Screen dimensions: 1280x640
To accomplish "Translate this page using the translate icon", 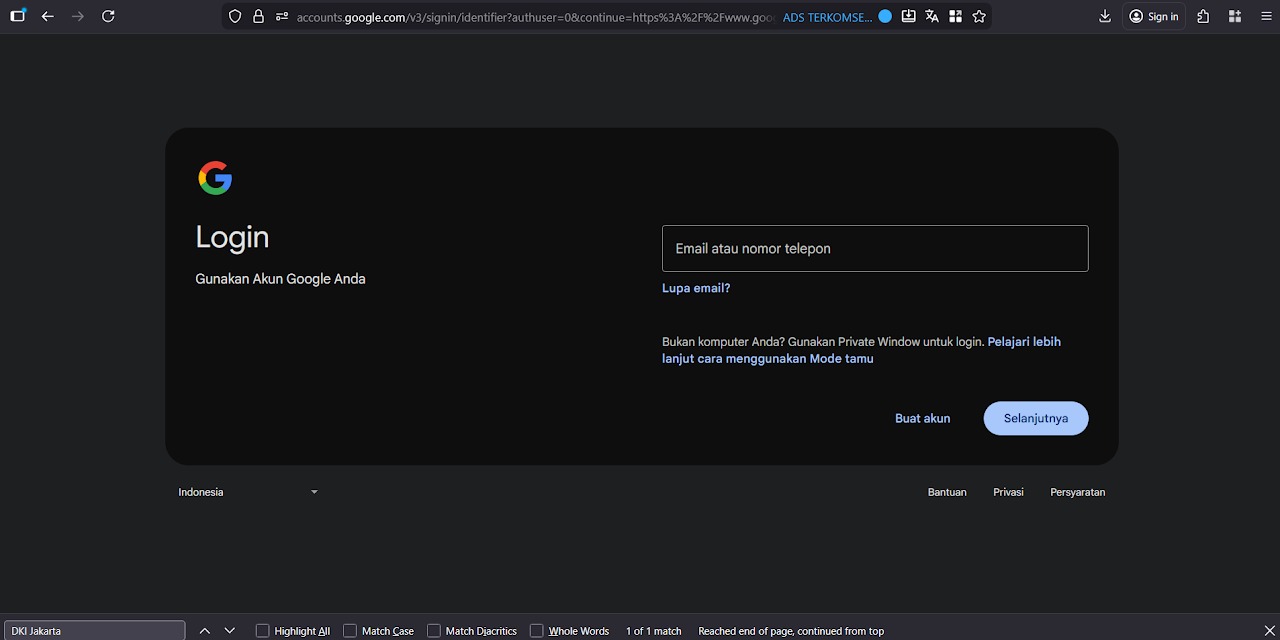I will pyautogui.click(x=931, y=16).
